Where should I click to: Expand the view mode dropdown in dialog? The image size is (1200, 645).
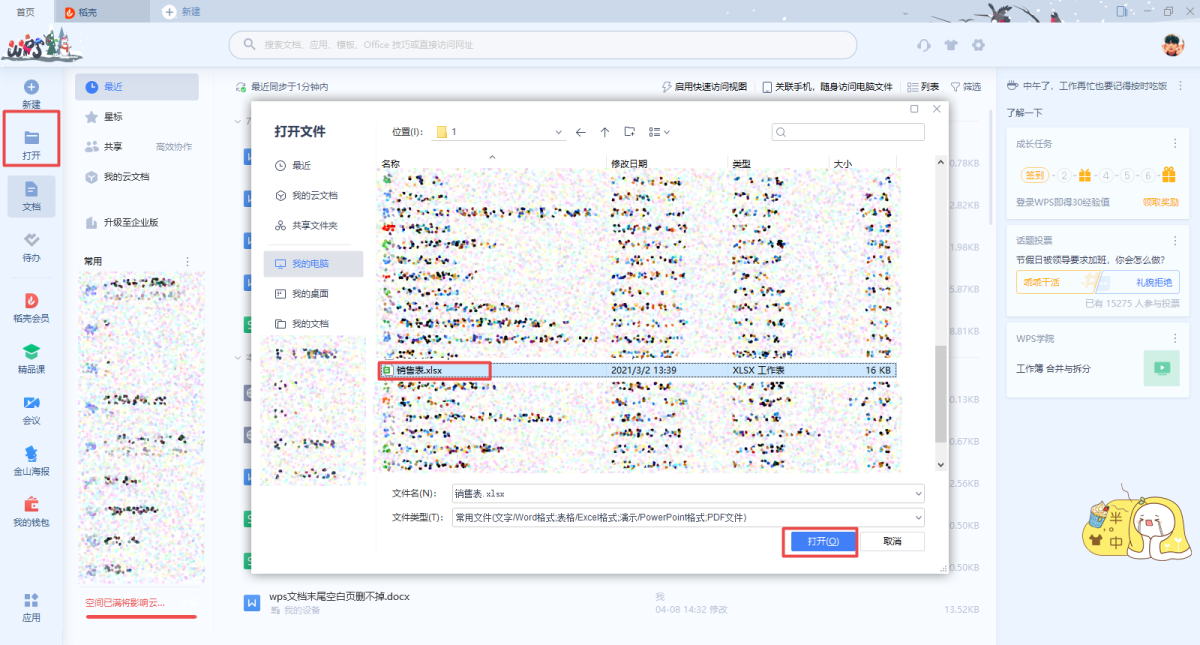659,132
